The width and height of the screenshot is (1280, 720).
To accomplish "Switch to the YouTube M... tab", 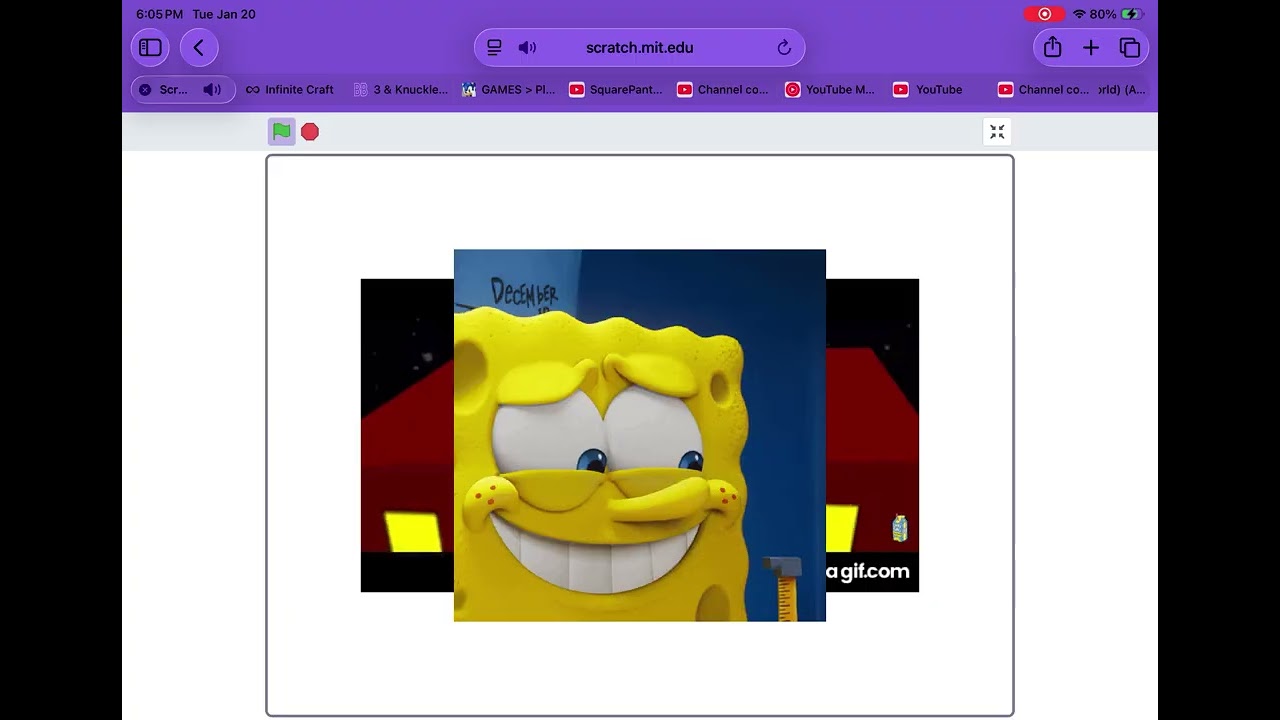I will coord(830,90).
